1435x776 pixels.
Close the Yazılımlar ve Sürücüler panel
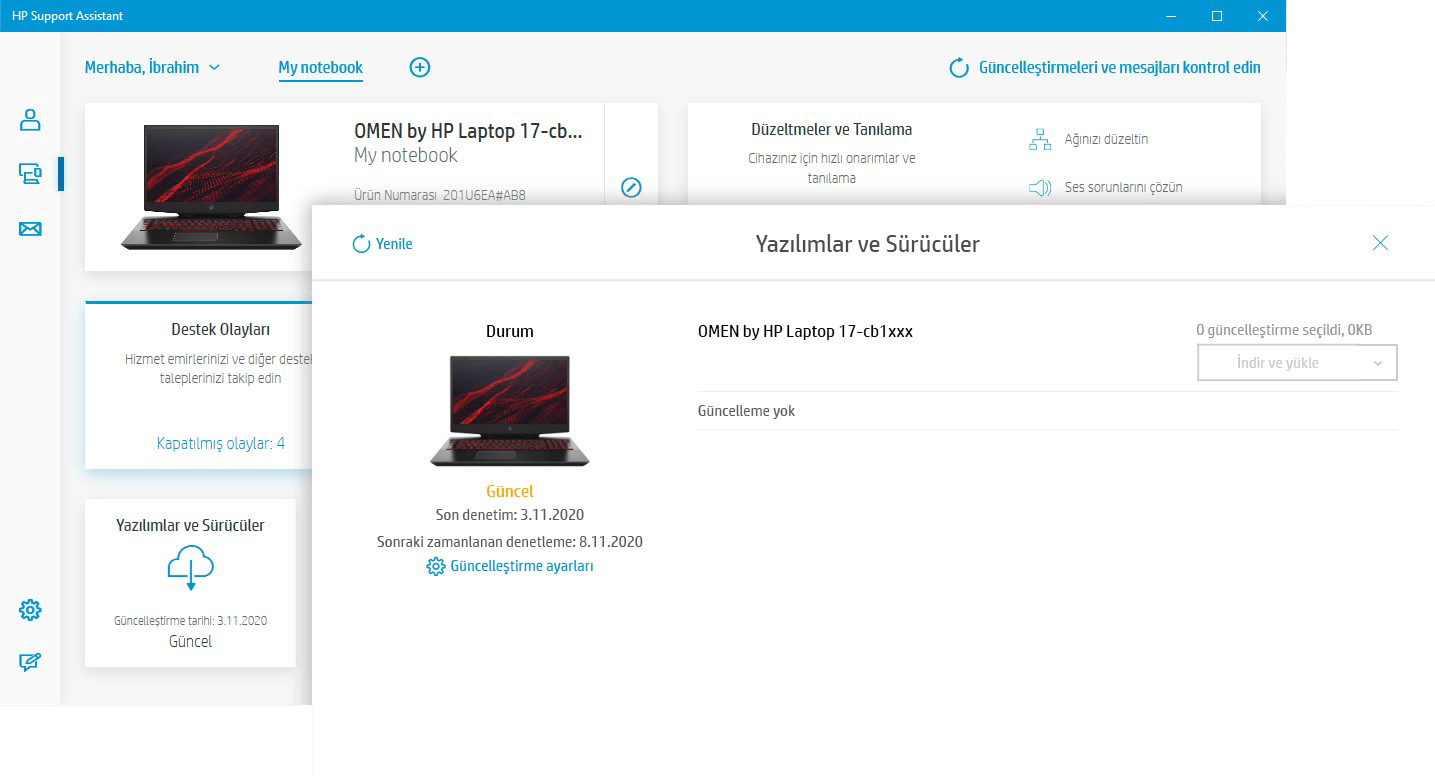[1380, 243]
